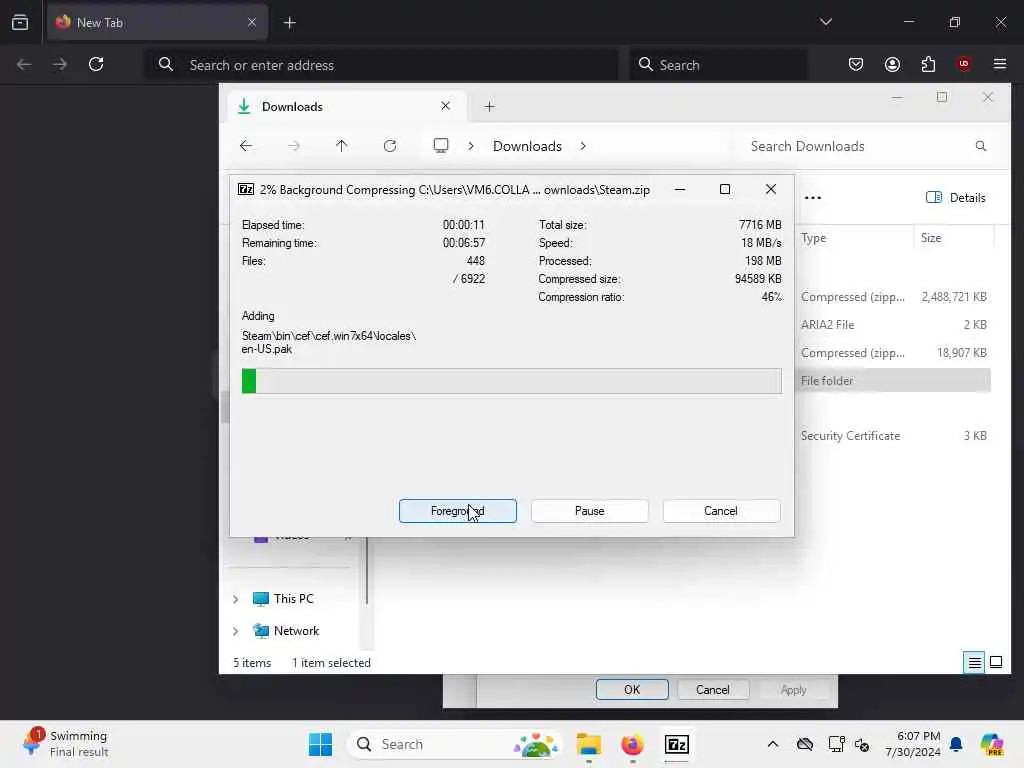
Task: Toggle the Details pane
Action: pos(955,197)
